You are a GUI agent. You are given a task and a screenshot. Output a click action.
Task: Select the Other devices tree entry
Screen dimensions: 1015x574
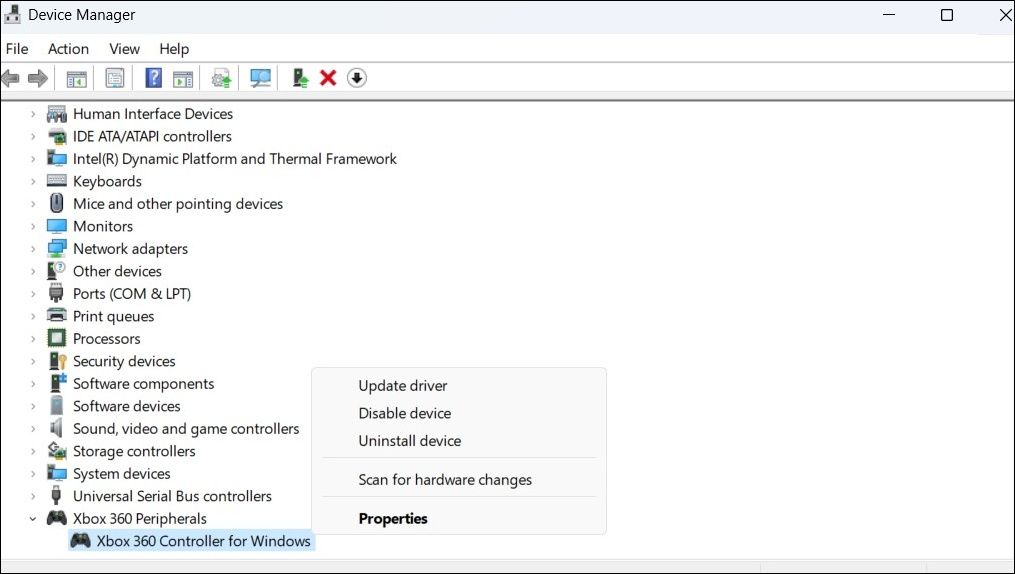117,271
